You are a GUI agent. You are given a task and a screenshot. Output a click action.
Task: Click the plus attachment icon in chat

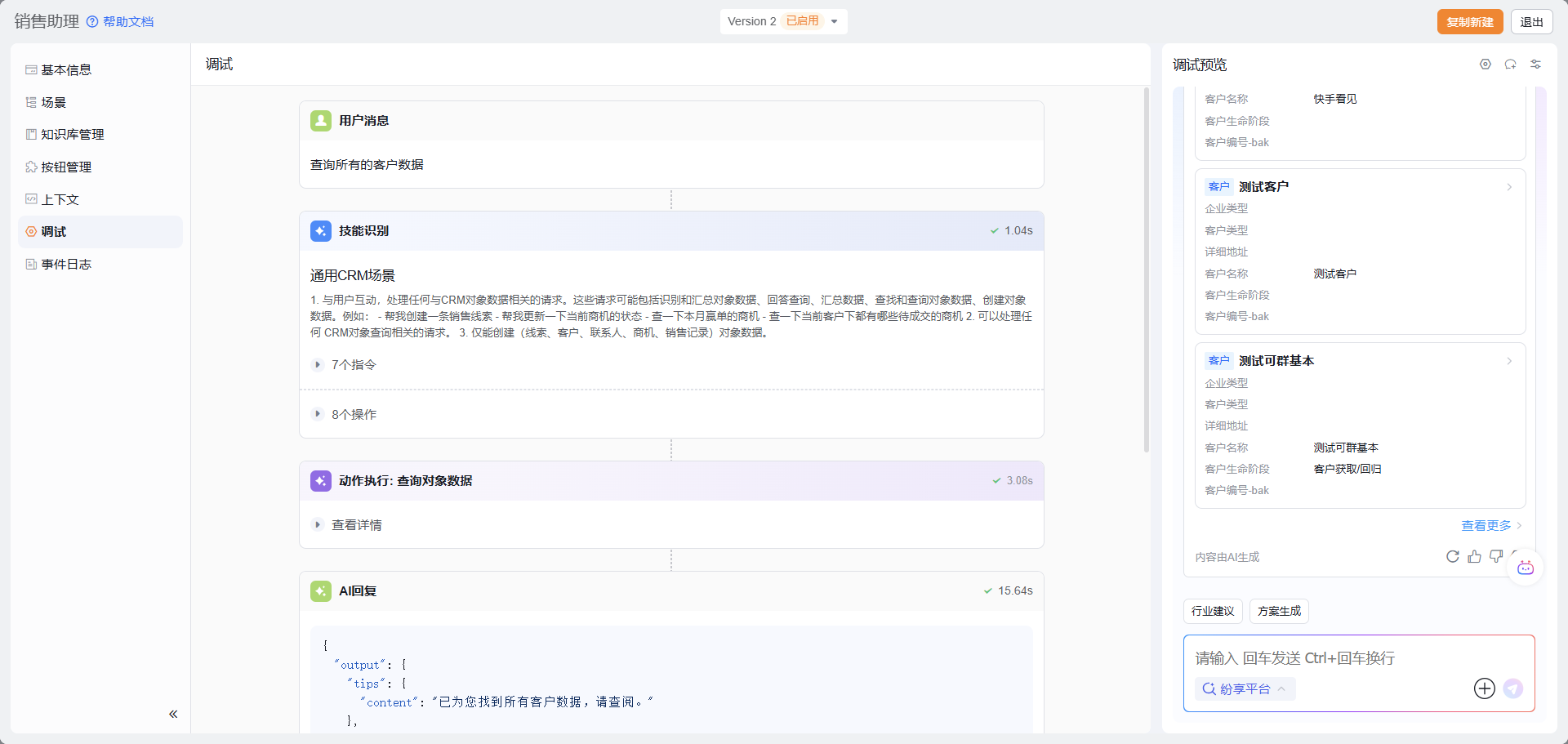[1484, 688]
